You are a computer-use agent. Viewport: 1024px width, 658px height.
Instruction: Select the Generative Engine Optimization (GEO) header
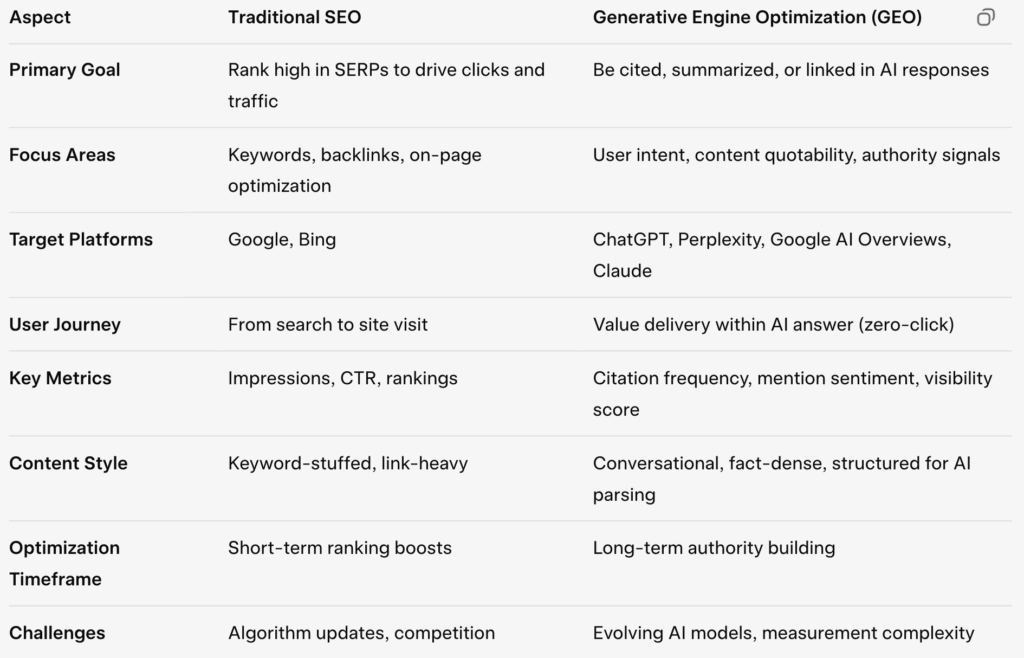click(x=757, y=18)
